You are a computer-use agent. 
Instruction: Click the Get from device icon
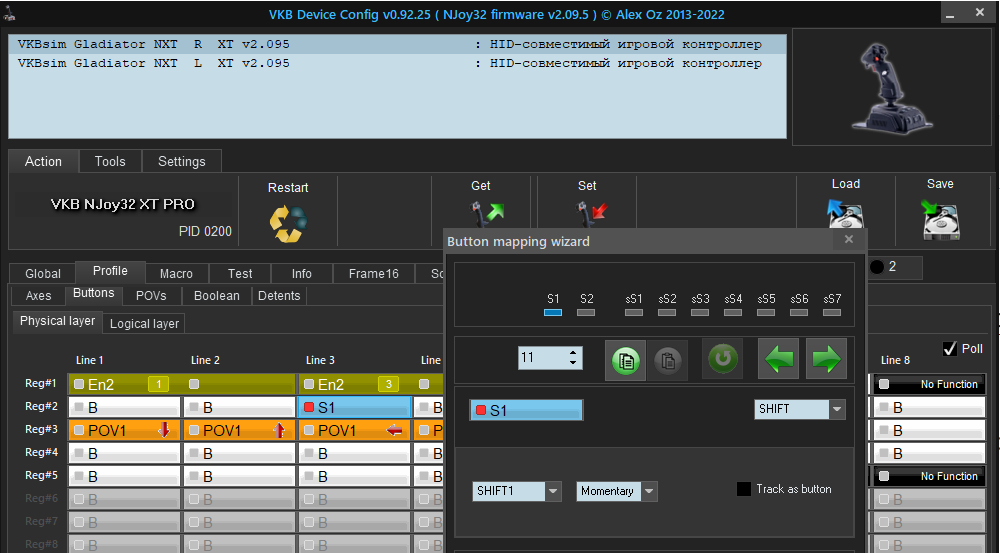click(x=487, y=213)
